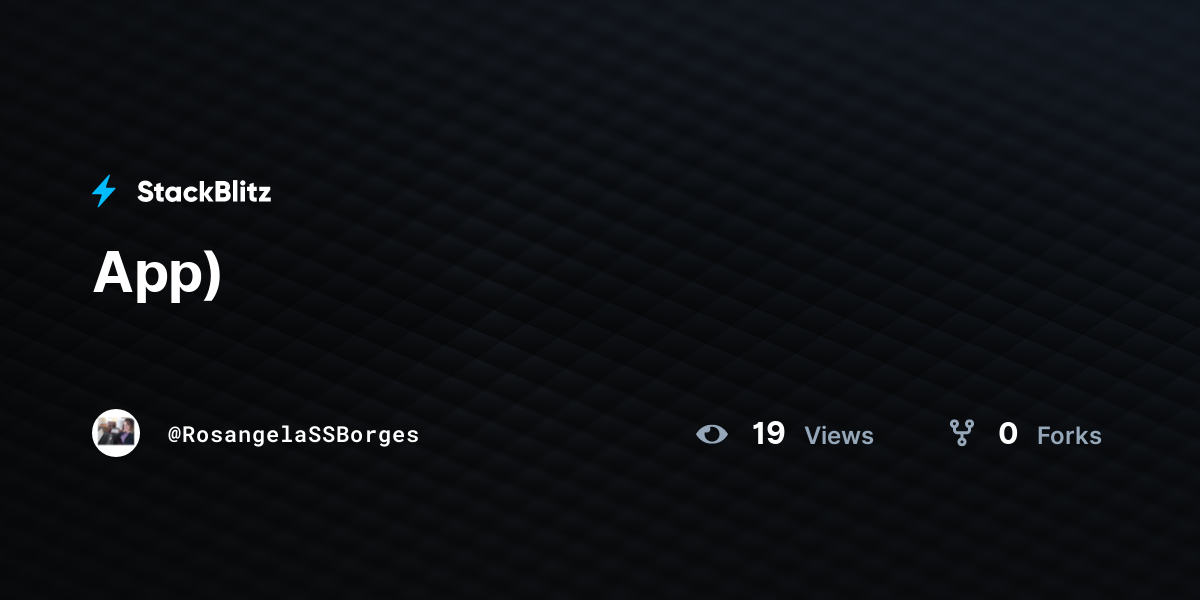Image resolution: width=1200 pixels, height=600 pixels.
Task: Select the blue bolt icon next to StackBlitz
Action: coord(104,191)
